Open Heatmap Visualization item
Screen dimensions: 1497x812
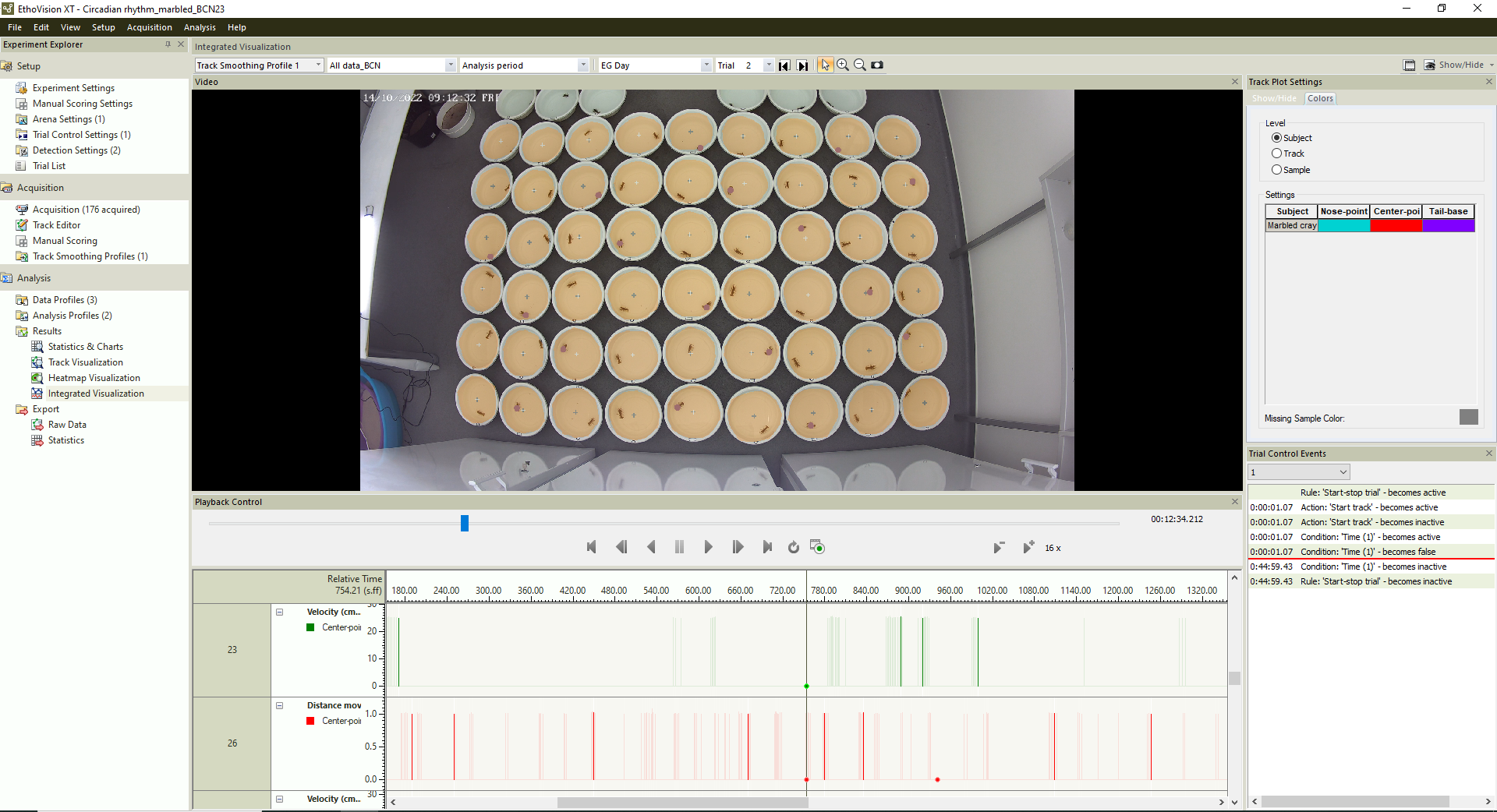click(94, 378)
